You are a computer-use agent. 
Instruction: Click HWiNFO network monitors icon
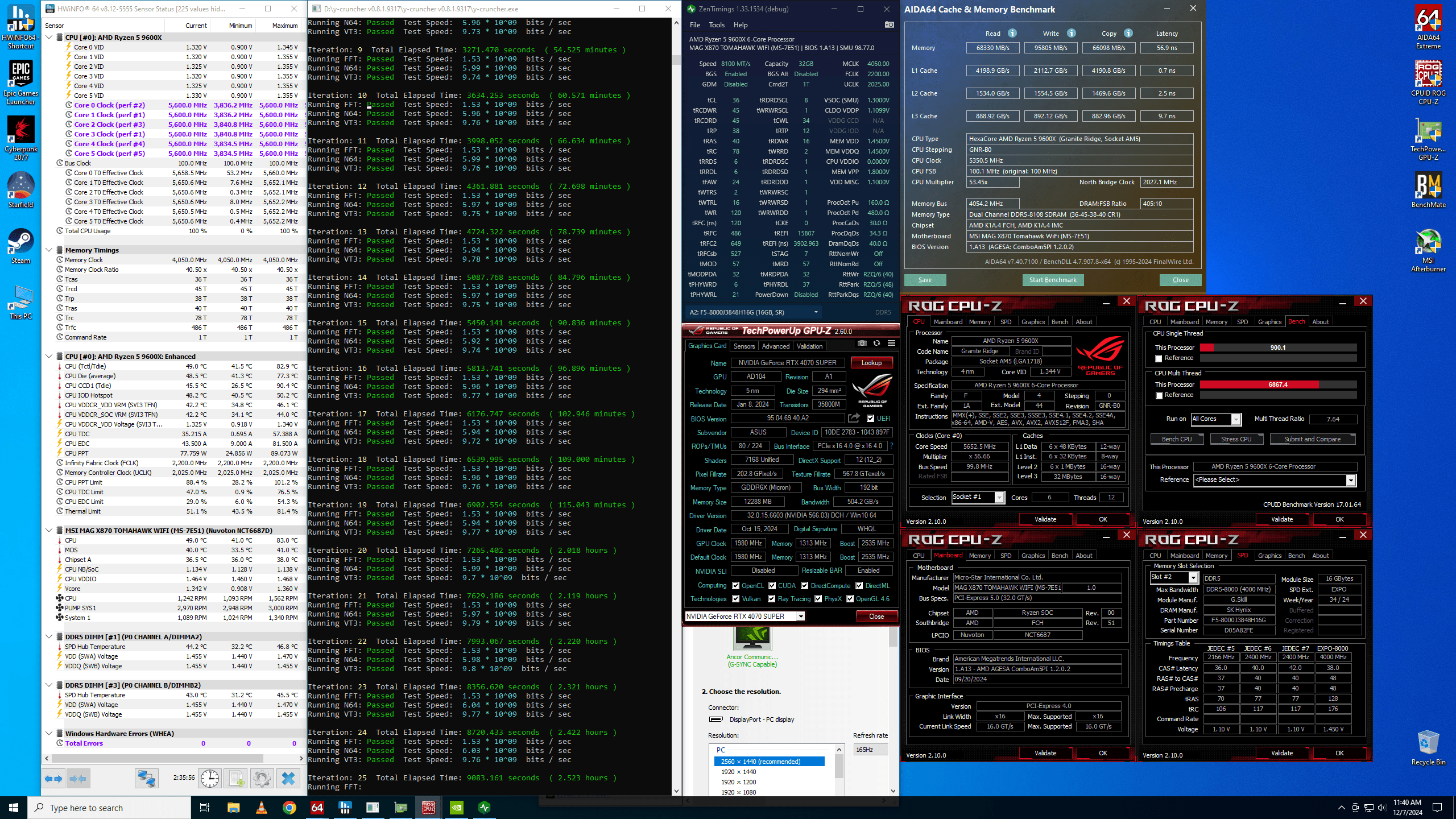point(146,778)
